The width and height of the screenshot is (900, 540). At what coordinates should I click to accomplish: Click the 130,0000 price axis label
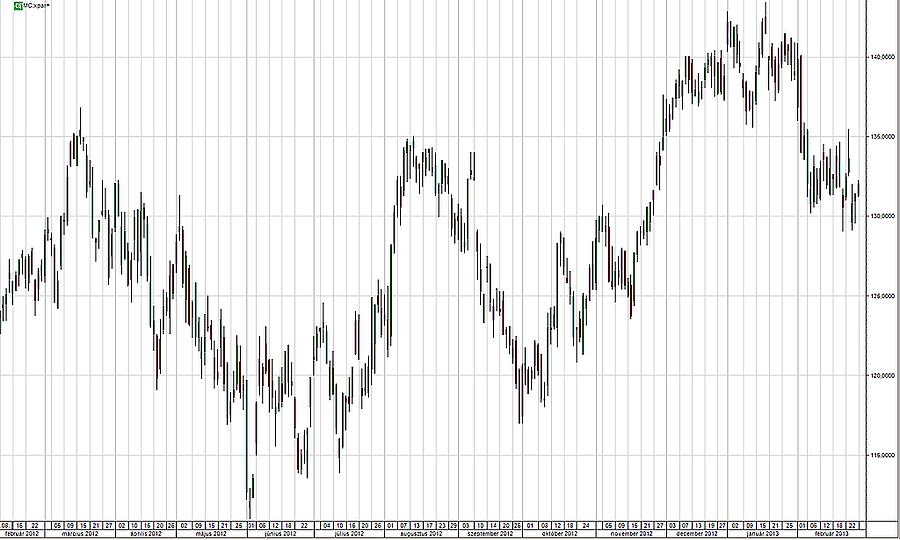click(880, 216)
